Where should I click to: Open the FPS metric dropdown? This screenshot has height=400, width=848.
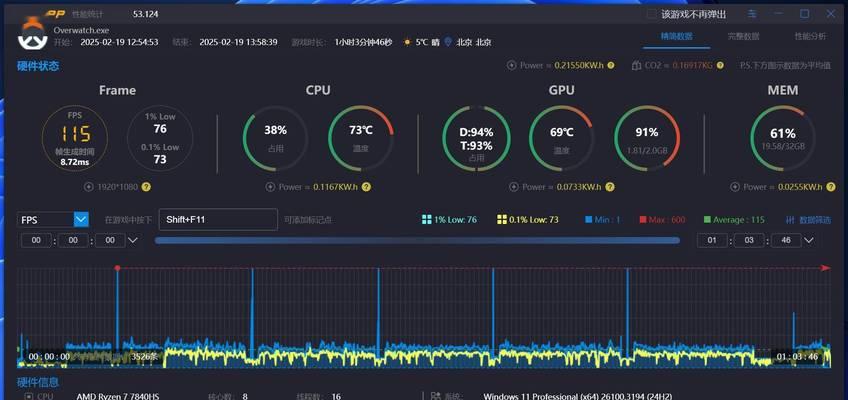coord(81,219)
